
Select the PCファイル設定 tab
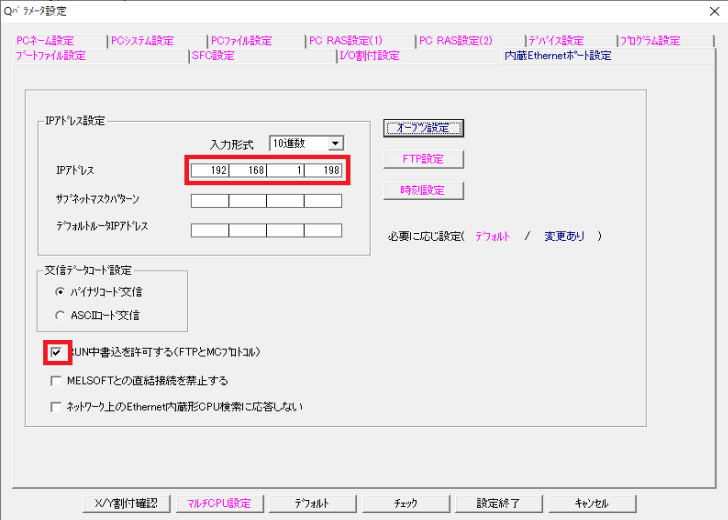coord(241,41)
